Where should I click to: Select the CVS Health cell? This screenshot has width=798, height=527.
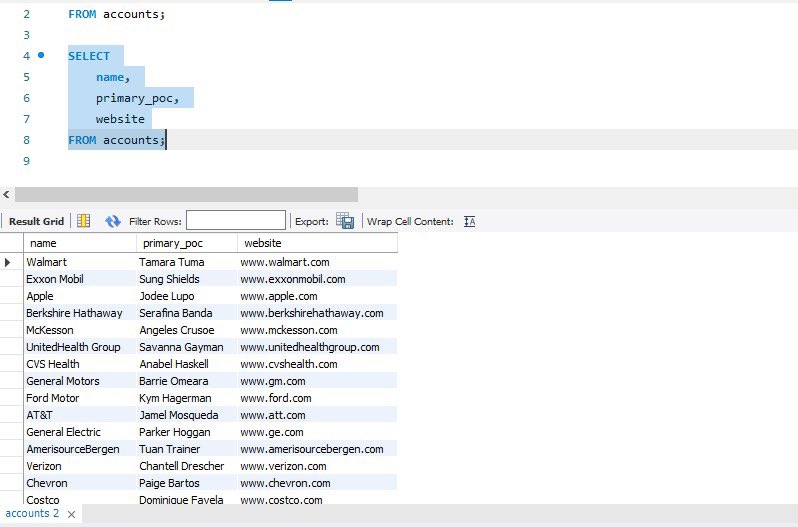point(80,364)
